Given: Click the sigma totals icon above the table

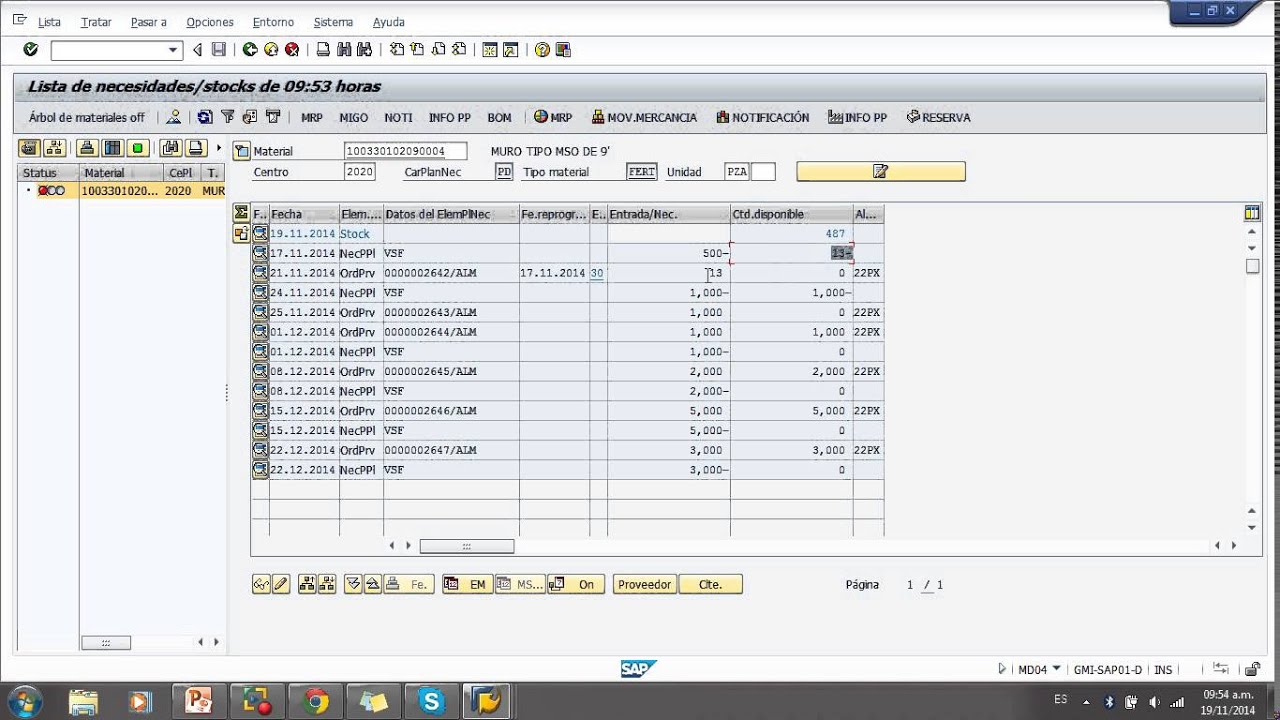Looking at the screenshot, I should (241, 213).
